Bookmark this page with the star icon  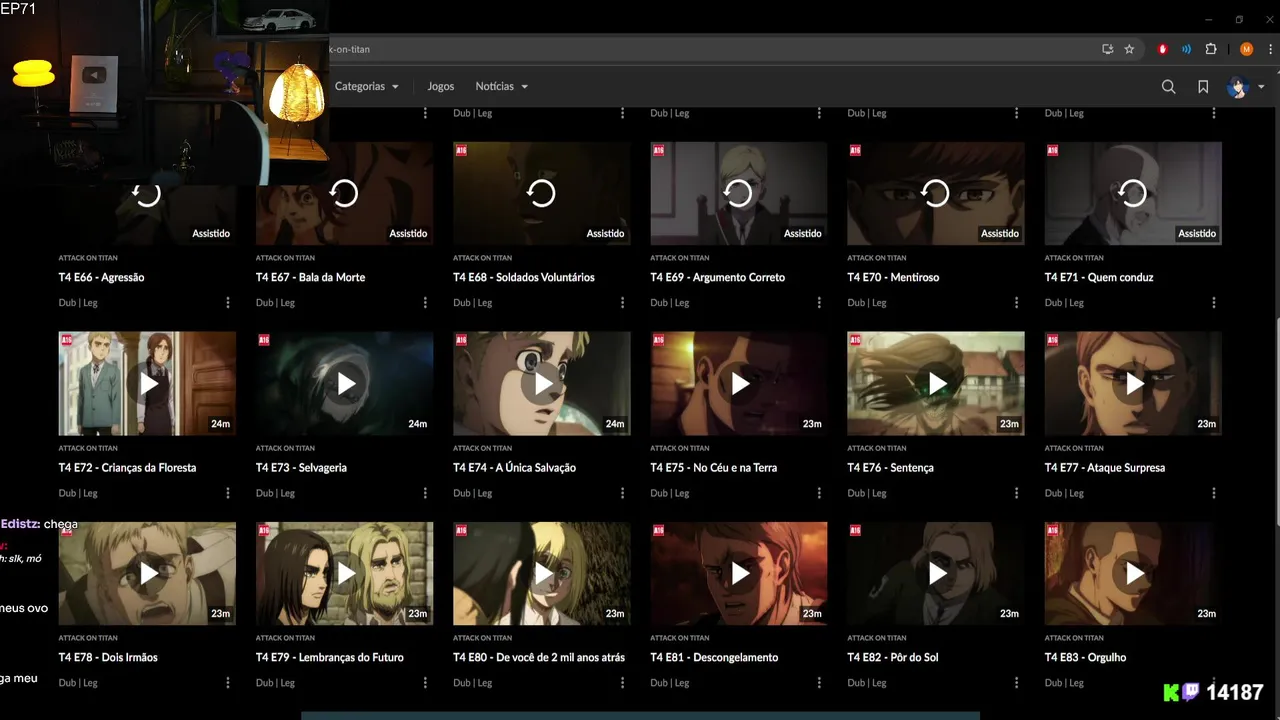[1129, 49]
